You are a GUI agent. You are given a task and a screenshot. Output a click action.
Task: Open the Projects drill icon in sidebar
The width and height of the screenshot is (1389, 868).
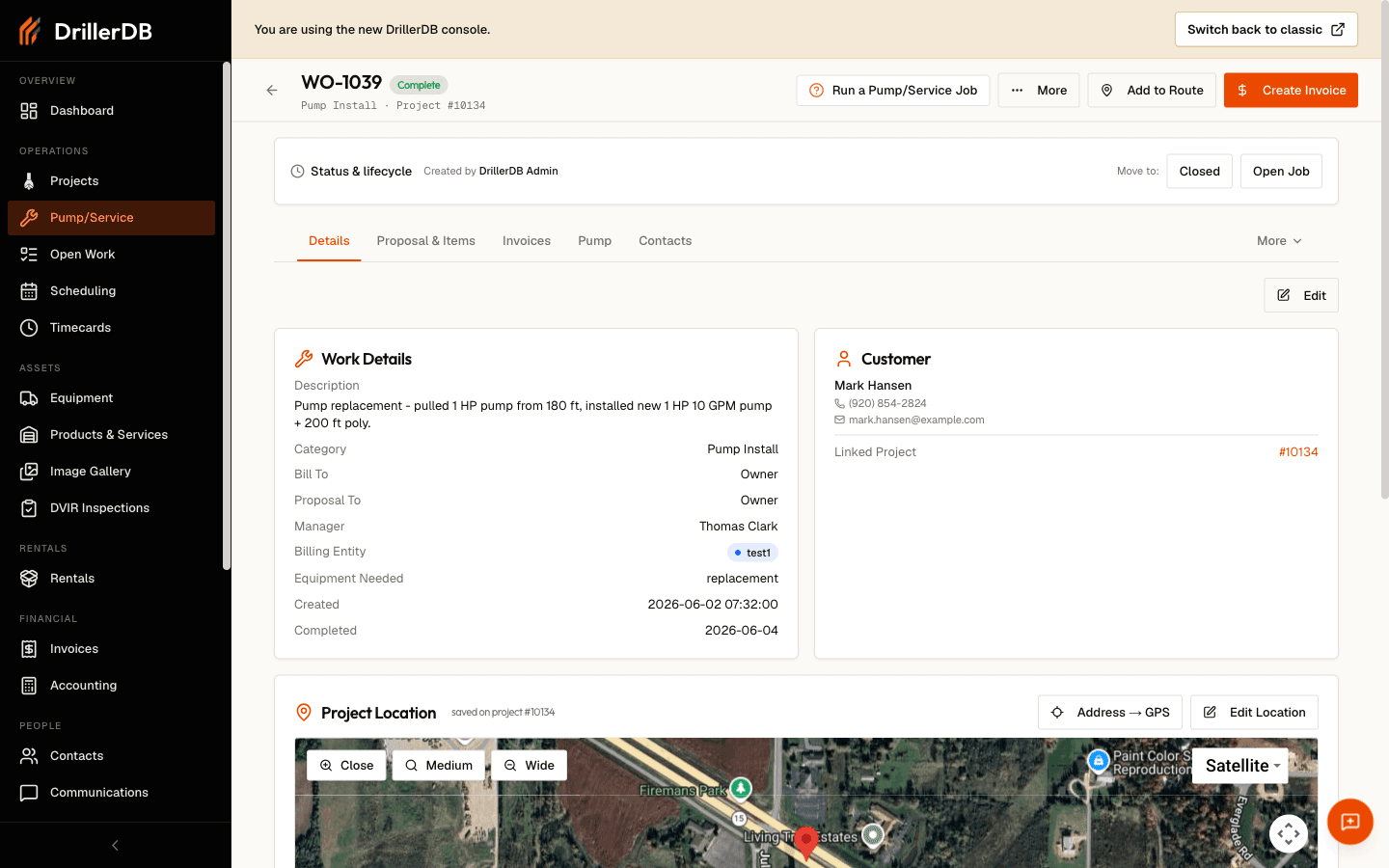(x=29, y=181)
